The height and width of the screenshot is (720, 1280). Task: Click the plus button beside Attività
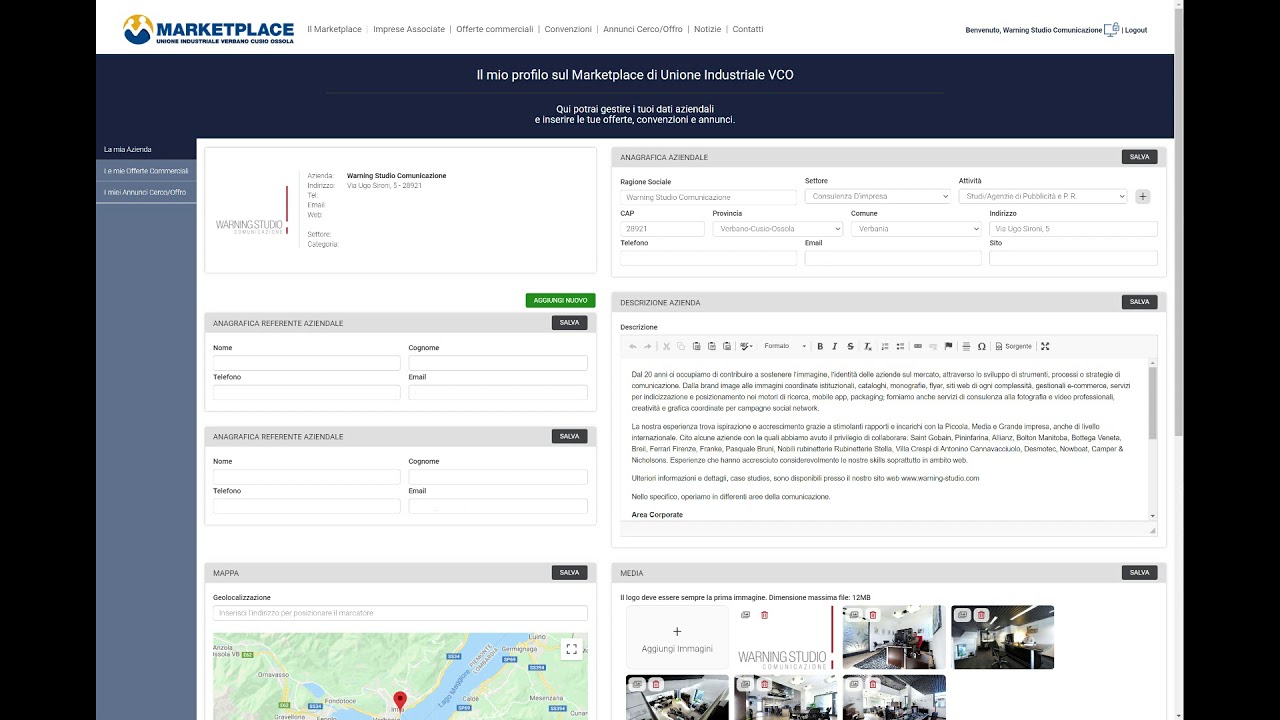(1143, 197)
